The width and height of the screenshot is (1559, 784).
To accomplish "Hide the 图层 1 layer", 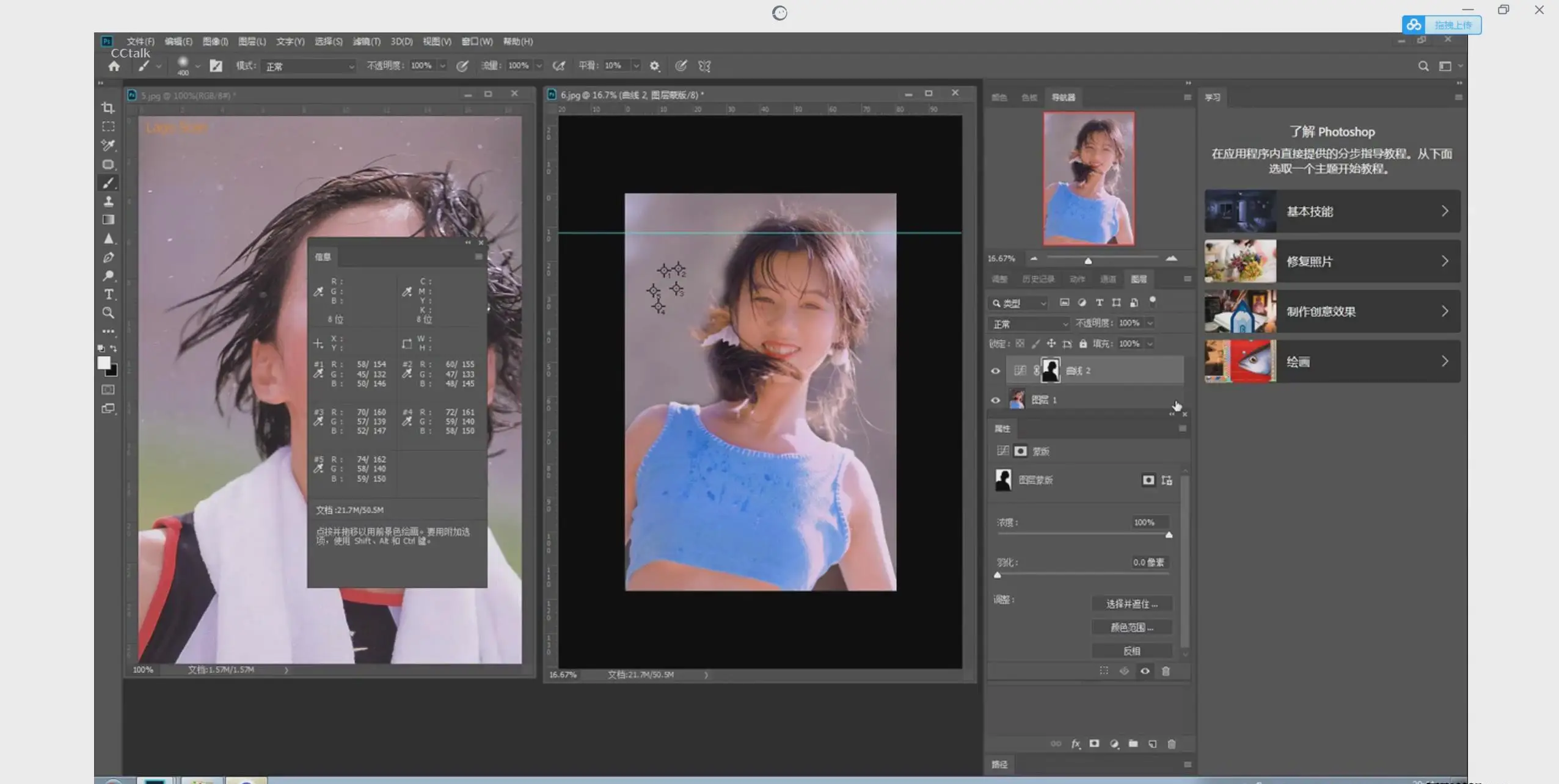I will [x=996, y=400].
